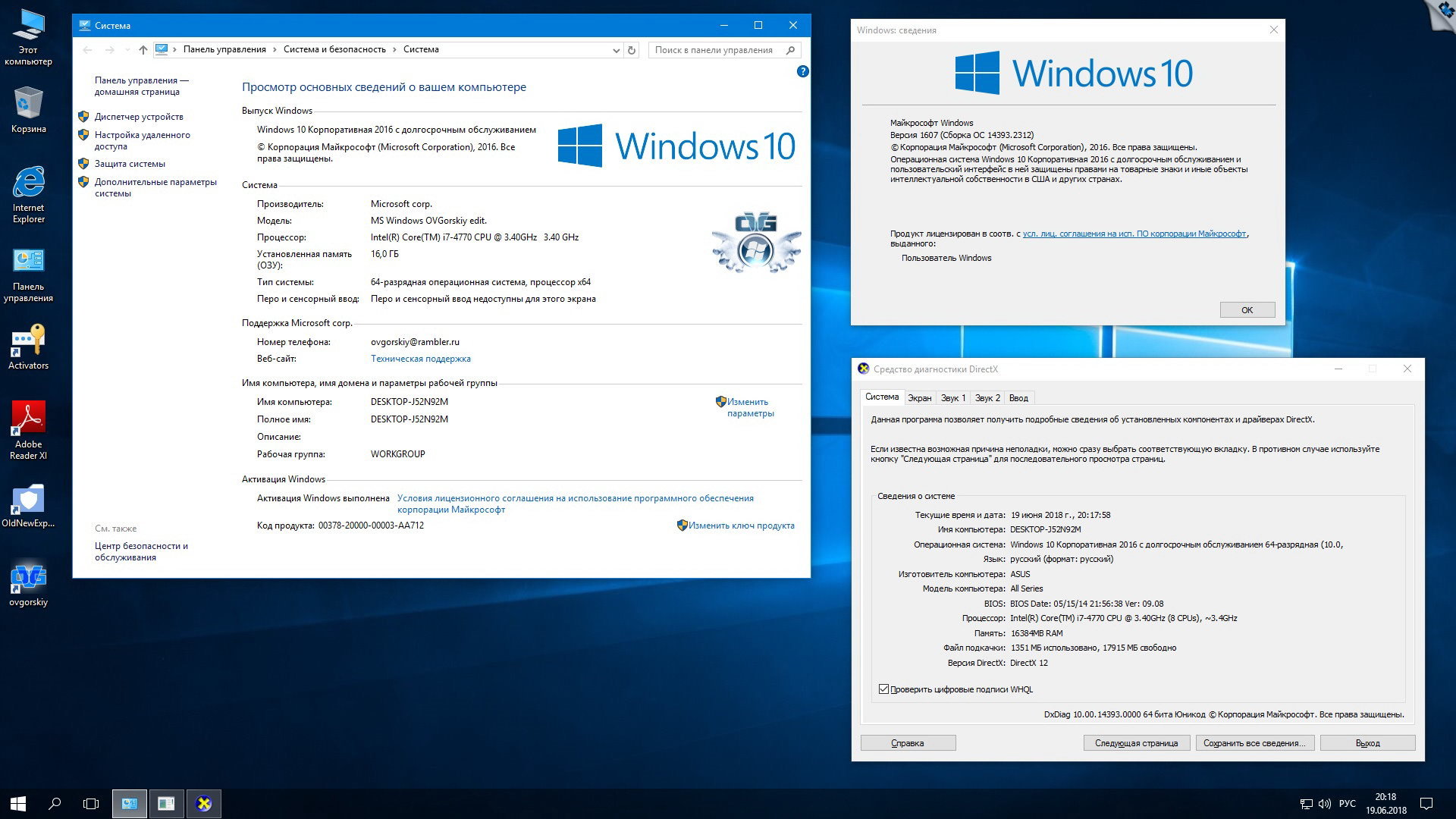Image resolution: width=1456 pixels, height=819 pixels.
Task: Click Сохранить все сведения button
Action: [1255, 743]
